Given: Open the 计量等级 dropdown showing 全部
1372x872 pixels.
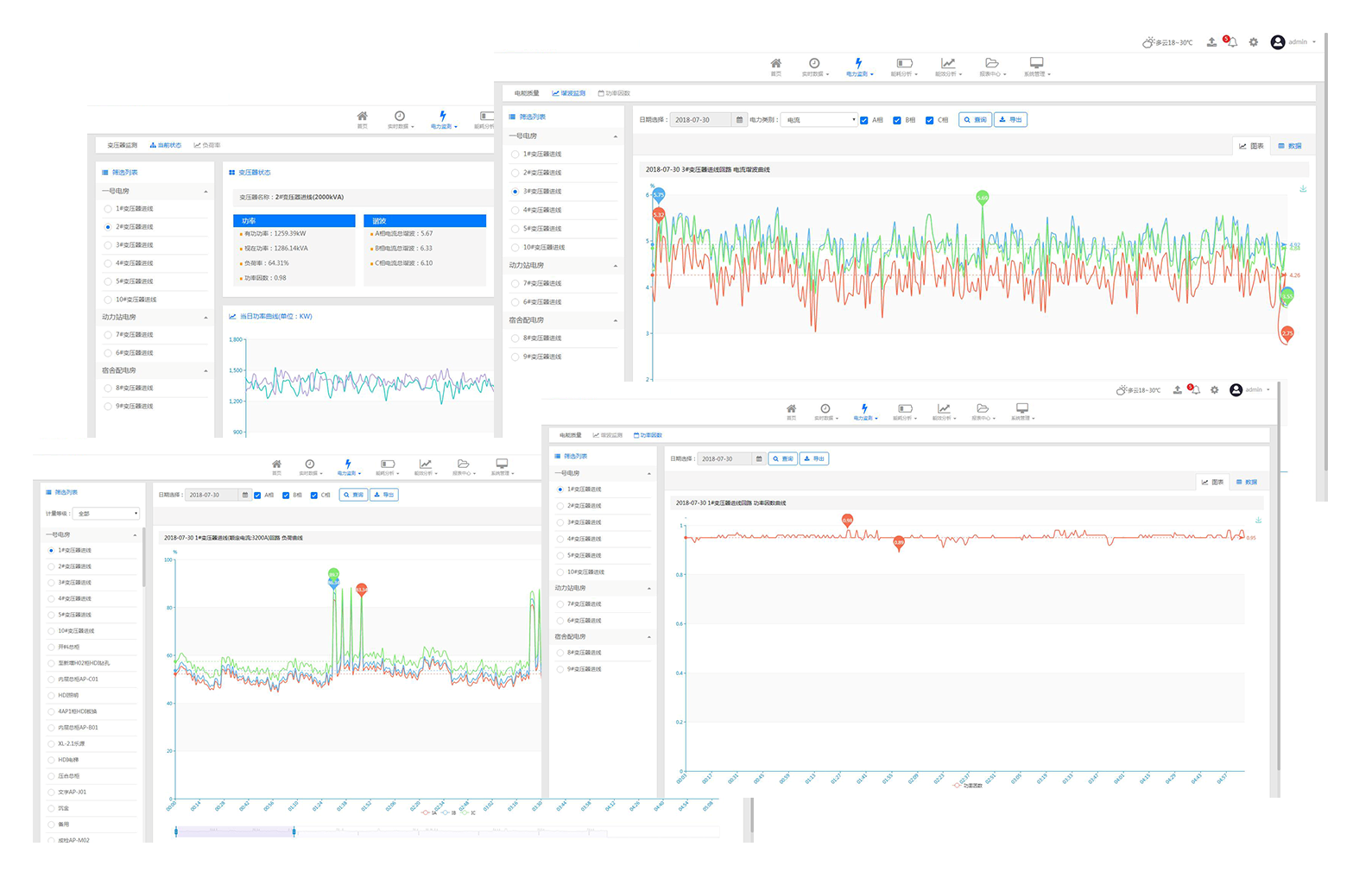Looking at the screenshot, I should (x=107, y=514).
